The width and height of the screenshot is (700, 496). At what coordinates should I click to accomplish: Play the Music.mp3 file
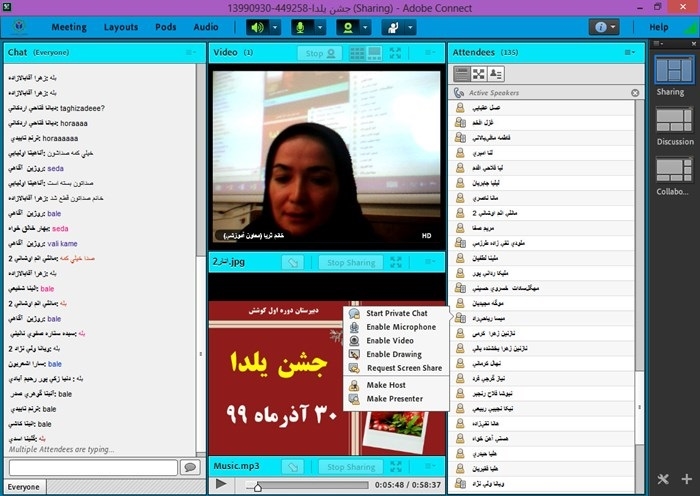pos(221,484)
